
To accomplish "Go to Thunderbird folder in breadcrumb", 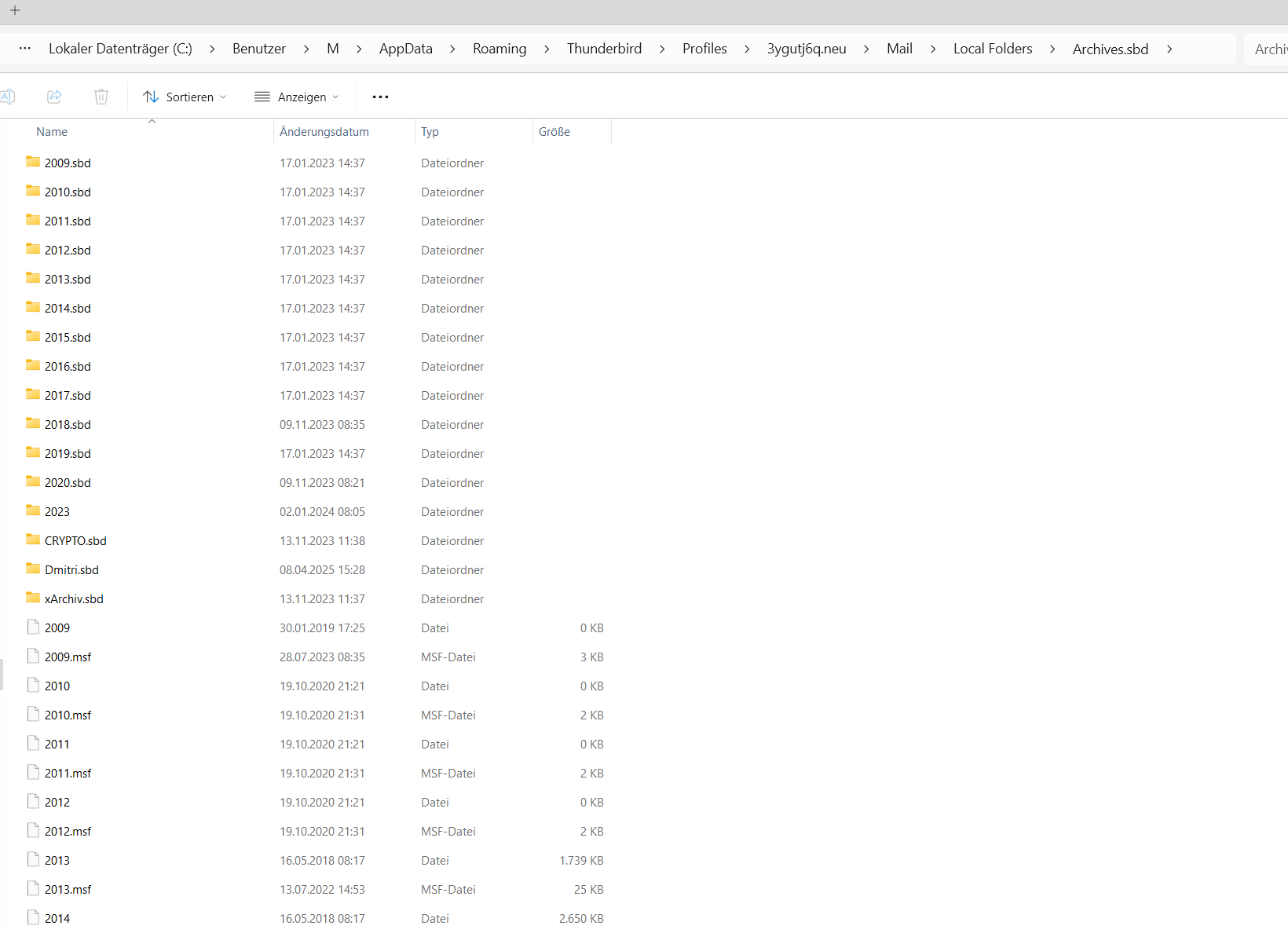I will tap(605, 49).
